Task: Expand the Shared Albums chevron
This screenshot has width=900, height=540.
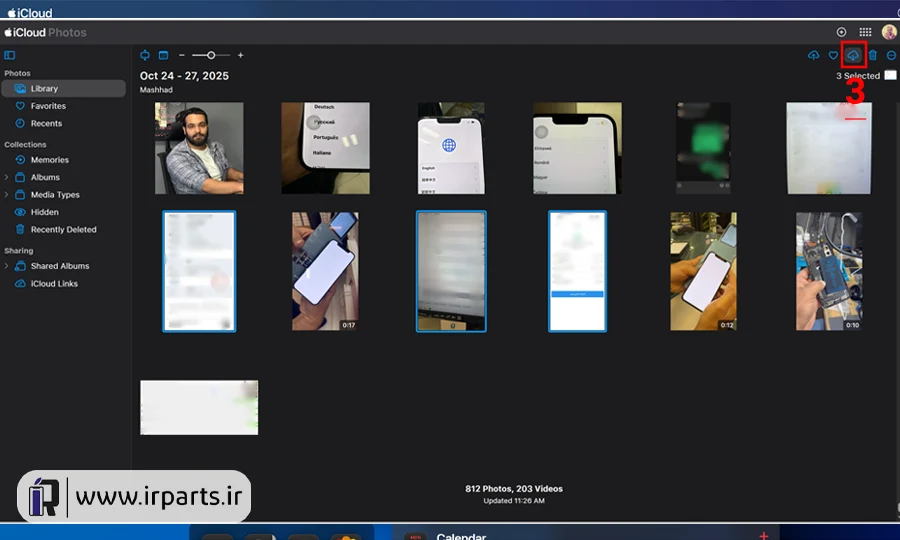Action: [6, 266]
